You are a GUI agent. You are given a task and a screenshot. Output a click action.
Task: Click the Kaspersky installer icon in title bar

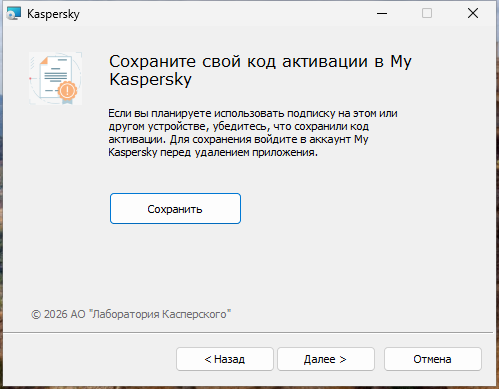point(13,14)
